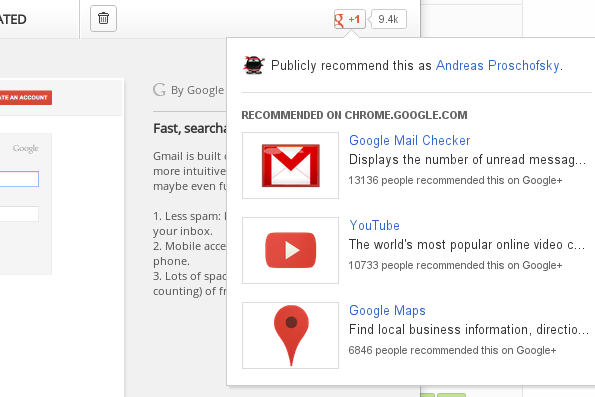The image size is (595, 397).
Task: Click '6846 people recommended this on Google+'
Action: pyautogui.click(x=452, y=350)
